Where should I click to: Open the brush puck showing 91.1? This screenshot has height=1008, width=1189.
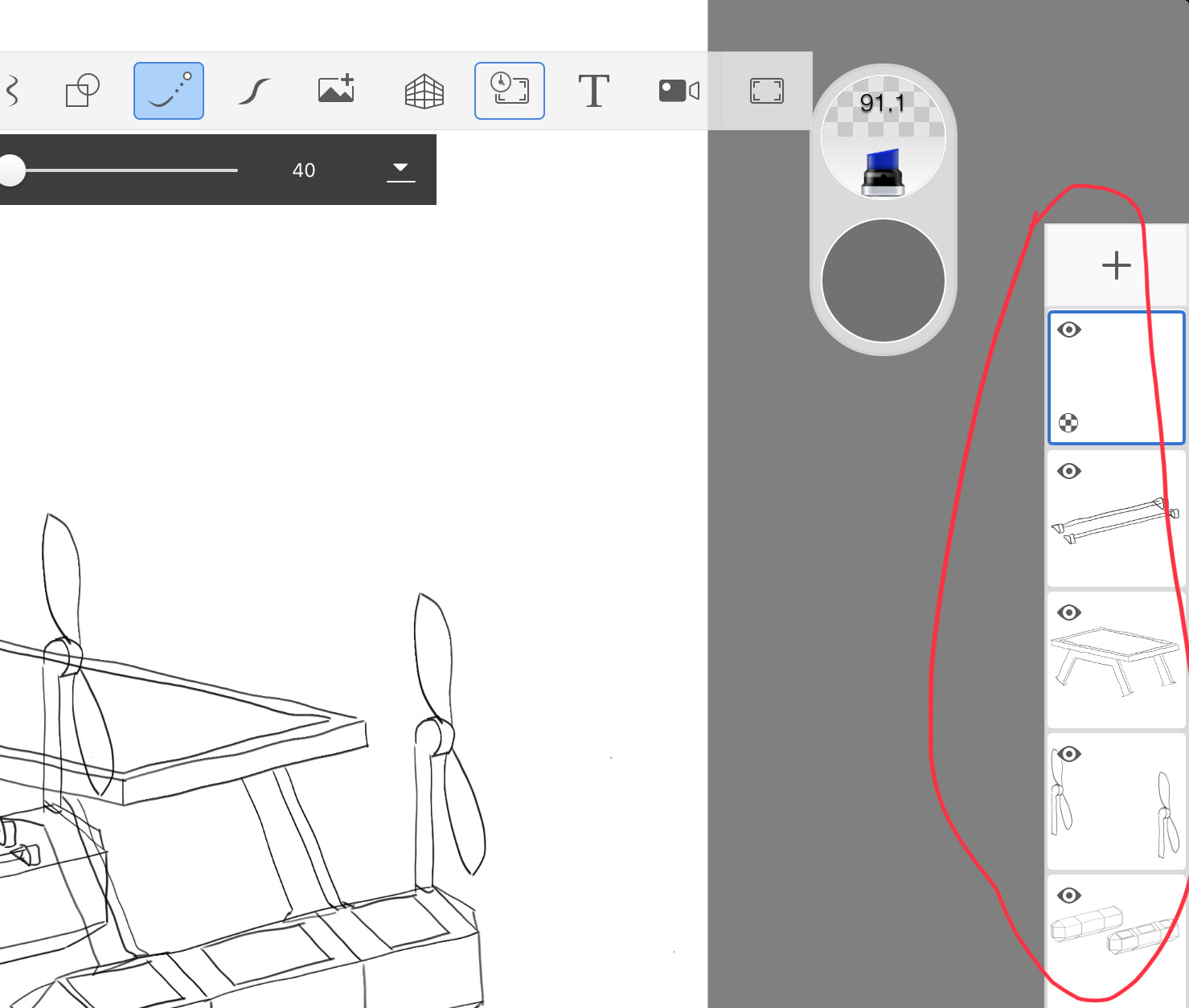(x=884, y=137)
